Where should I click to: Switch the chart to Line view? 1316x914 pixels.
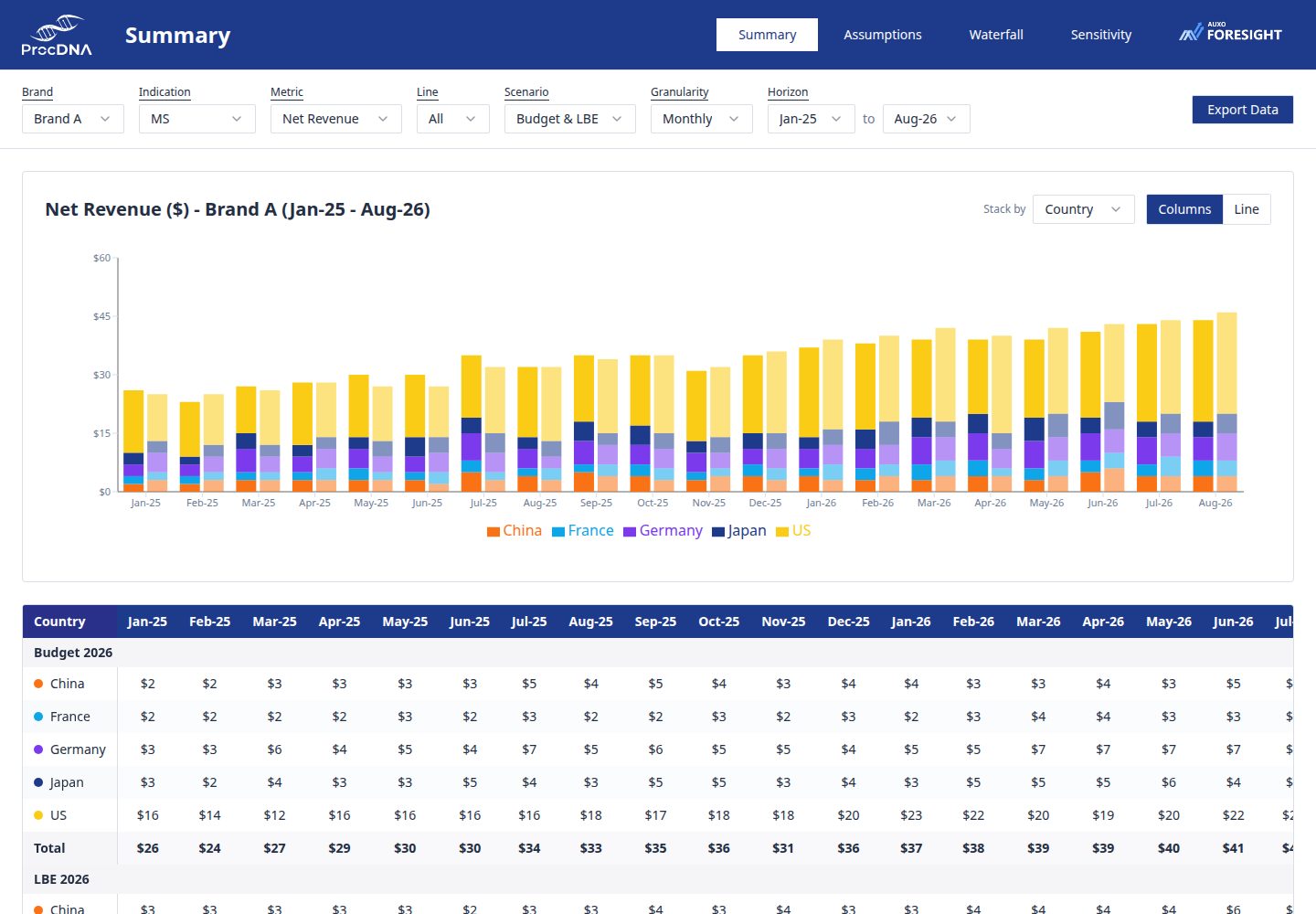point(1247,209)
